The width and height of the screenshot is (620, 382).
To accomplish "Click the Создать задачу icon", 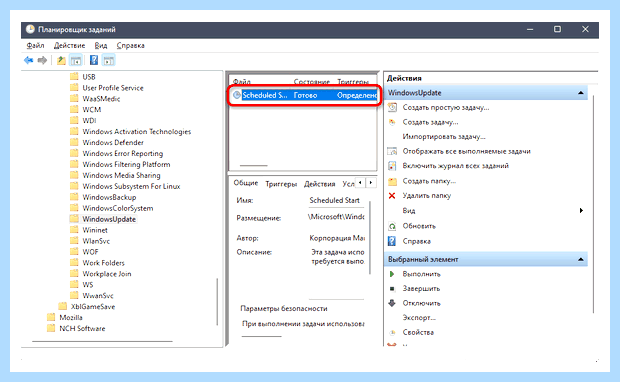I will click(392, 122).
